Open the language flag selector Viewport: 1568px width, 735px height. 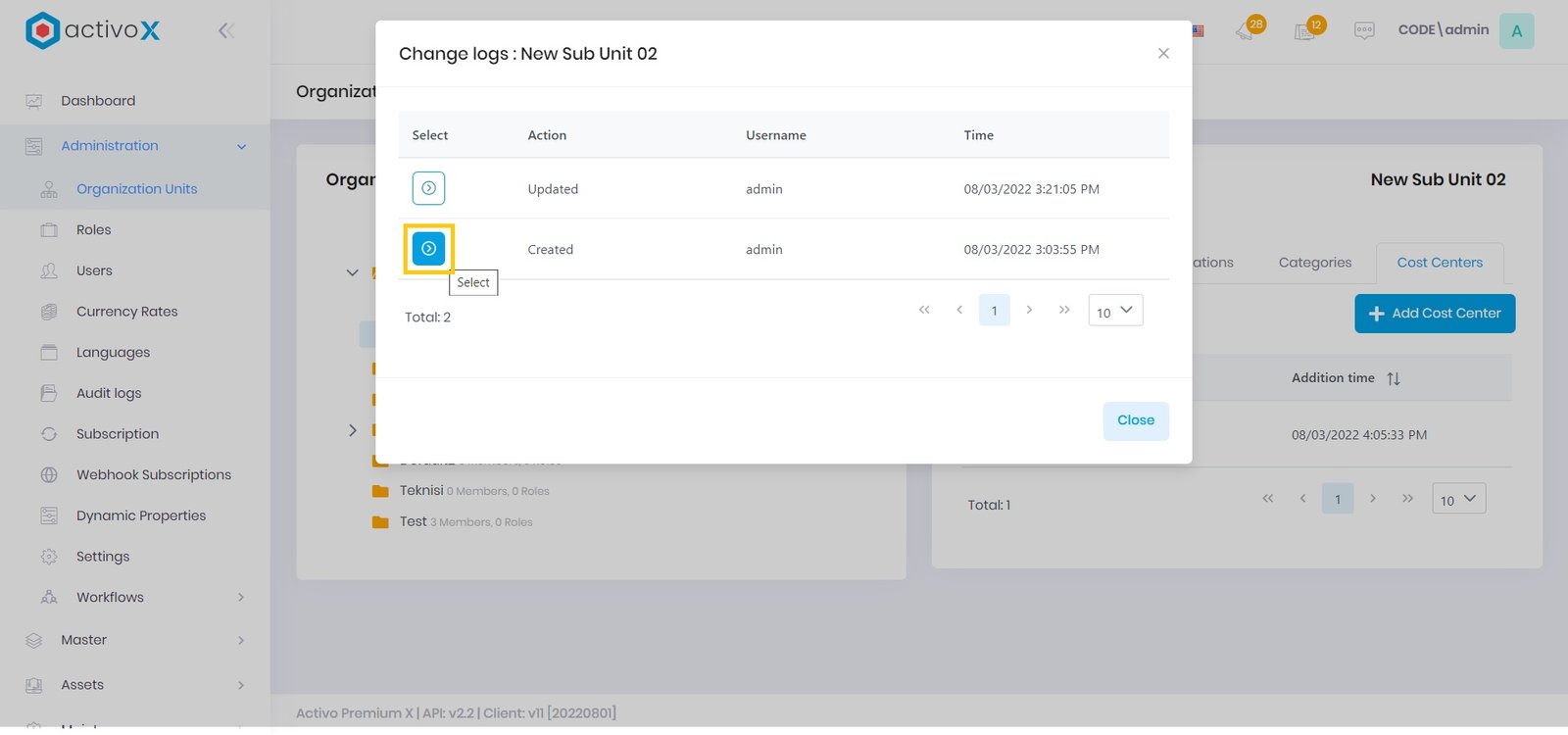[x=1198, y=30]
